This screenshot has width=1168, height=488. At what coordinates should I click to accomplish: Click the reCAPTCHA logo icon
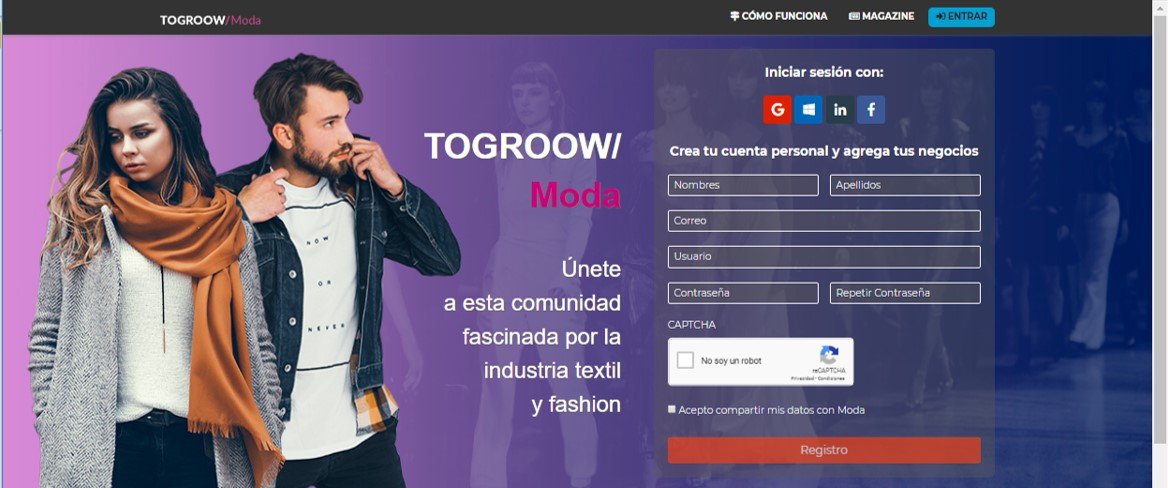point(828,355)
